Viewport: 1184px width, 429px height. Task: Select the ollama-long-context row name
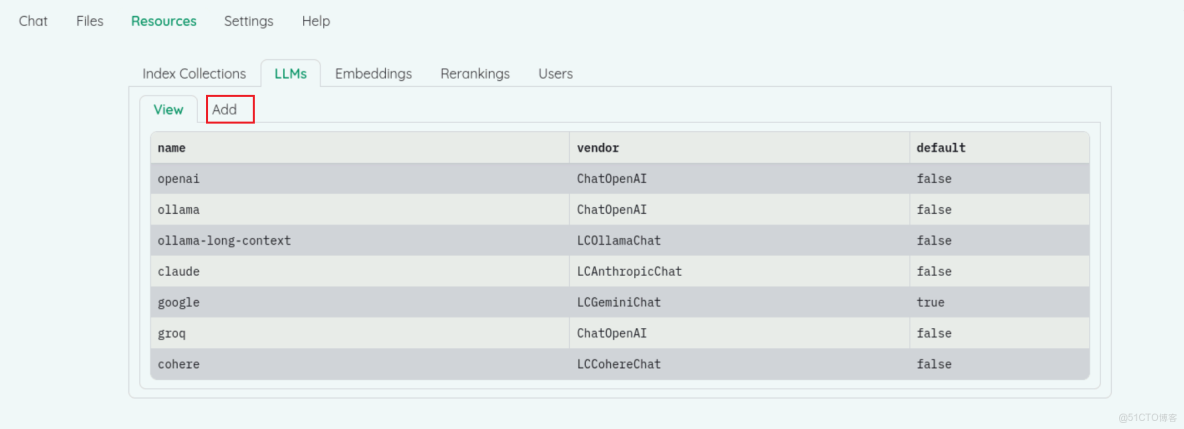pos(359,240)
